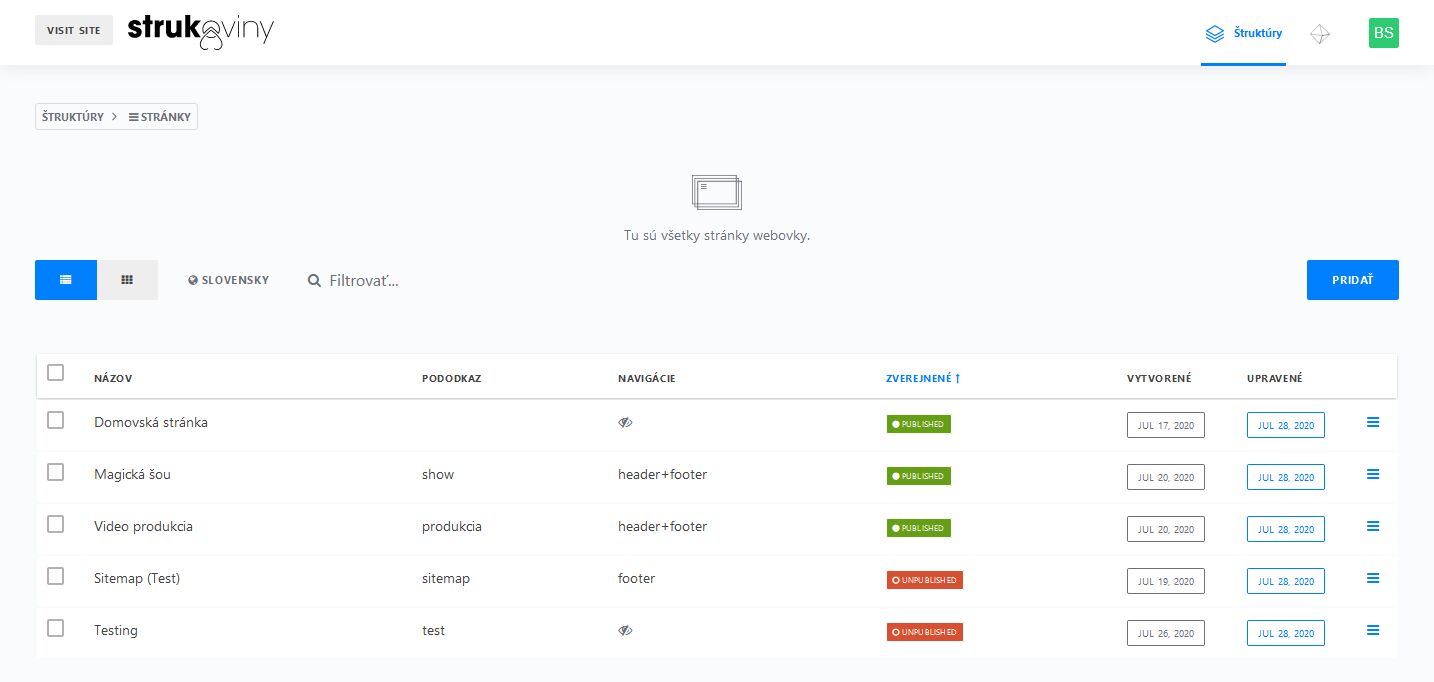Click the Unpublished badge for Sitemap (Test)

925,580
